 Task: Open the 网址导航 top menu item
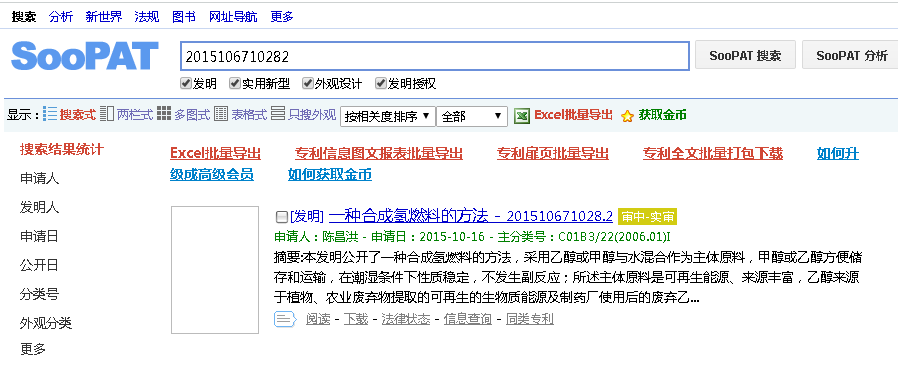click(x=233, y=17)
